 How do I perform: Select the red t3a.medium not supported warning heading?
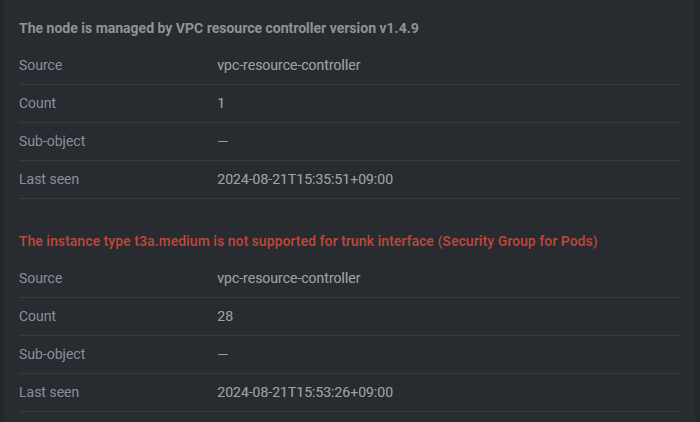308,241
